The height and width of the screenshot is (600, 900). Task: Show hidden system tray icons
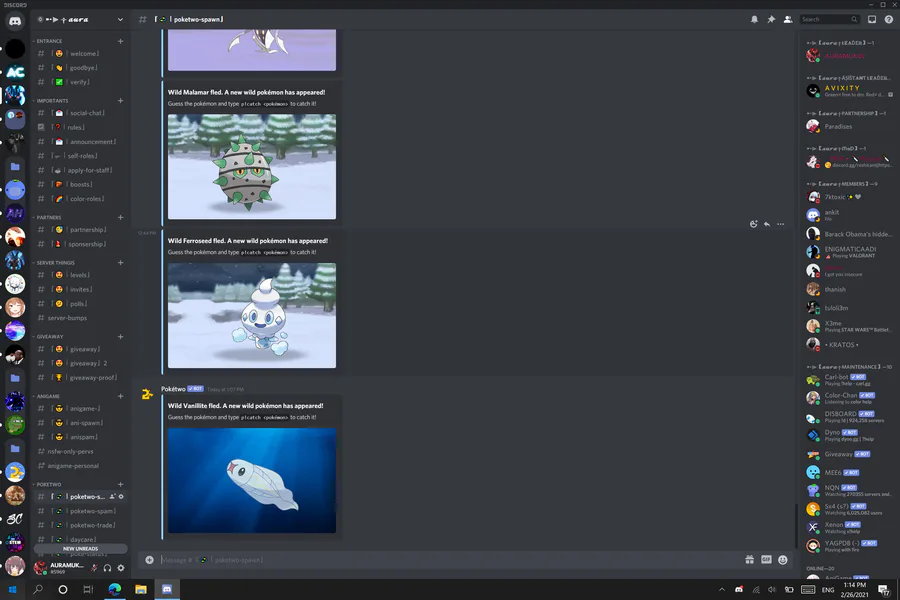(x=721, y=590)
